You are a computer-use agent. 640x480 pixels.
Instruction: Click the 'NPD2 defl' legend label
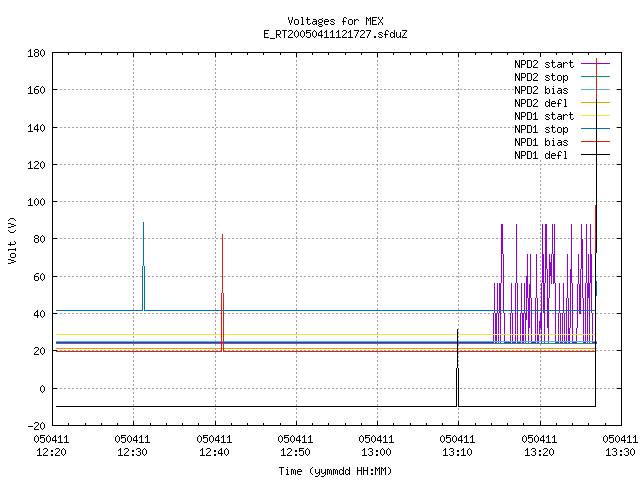541,103
